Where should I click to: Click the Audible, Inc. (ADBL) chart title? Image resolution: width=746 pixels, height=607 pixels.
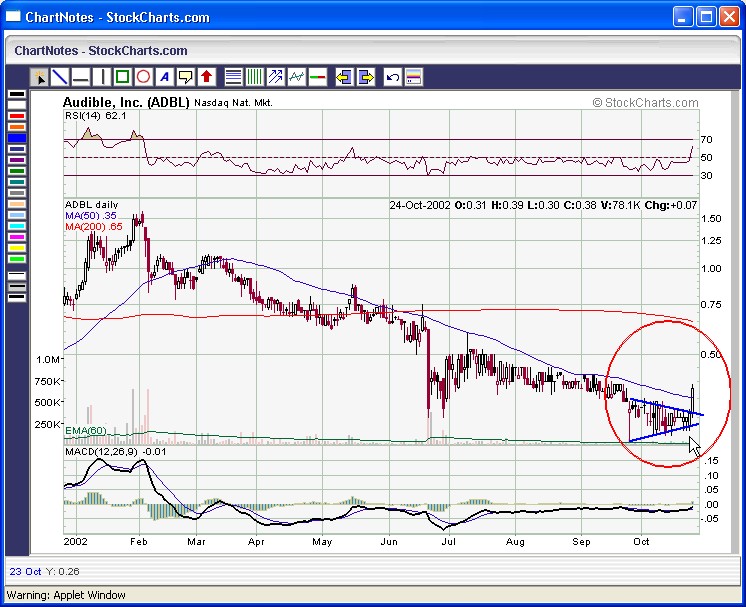[126, 102]
